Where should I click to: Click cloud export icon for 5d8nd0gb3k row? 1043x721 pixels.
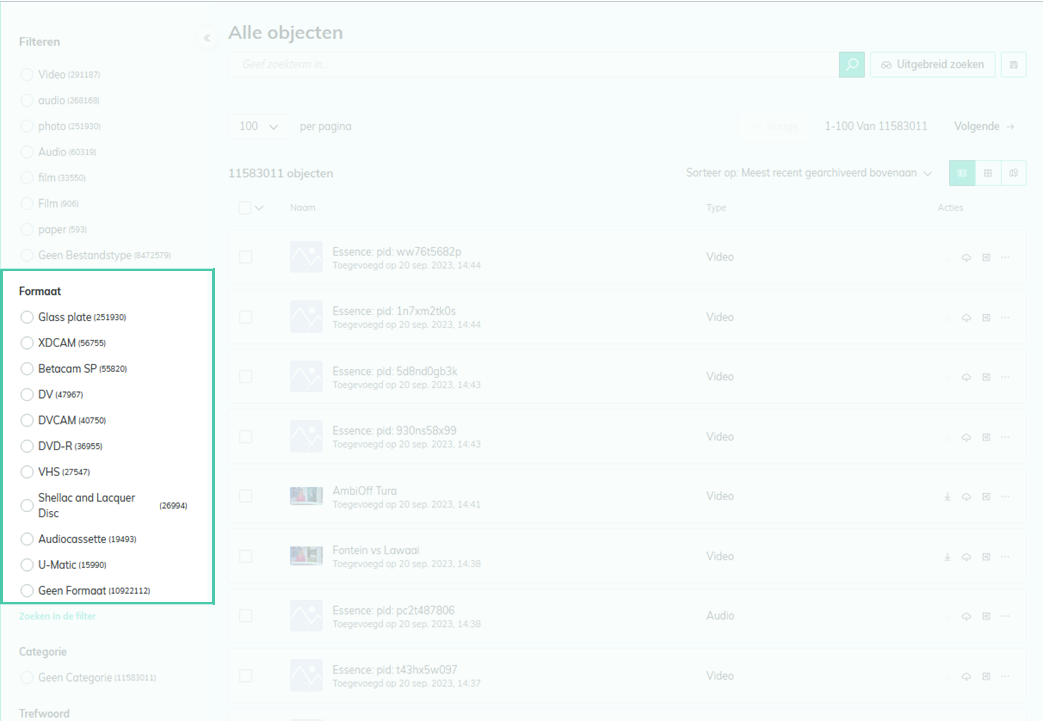click(x=967, y=377)
